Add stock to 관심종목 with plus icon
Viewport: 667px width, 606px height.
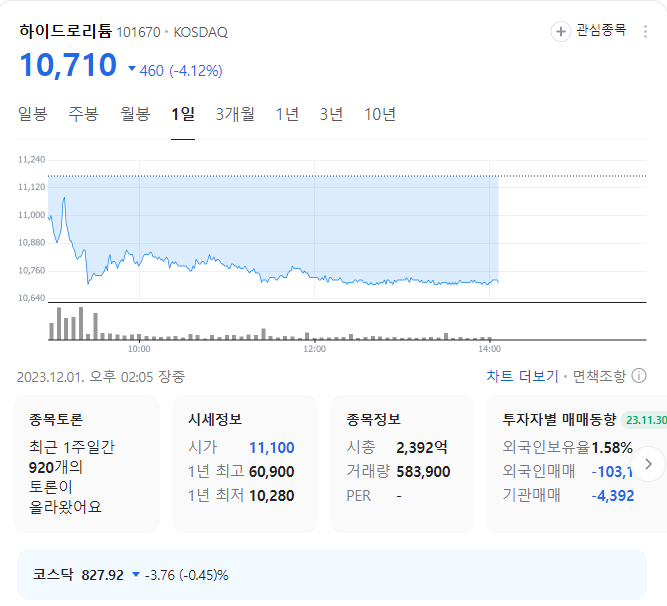pyautogui.click(x=561, y=31)
